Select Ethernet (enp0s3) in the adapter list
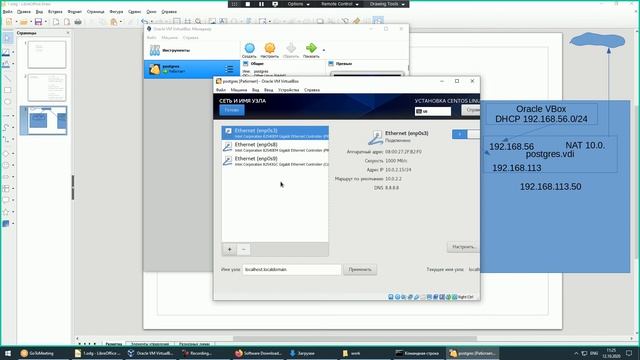 (x=275, y=133)
